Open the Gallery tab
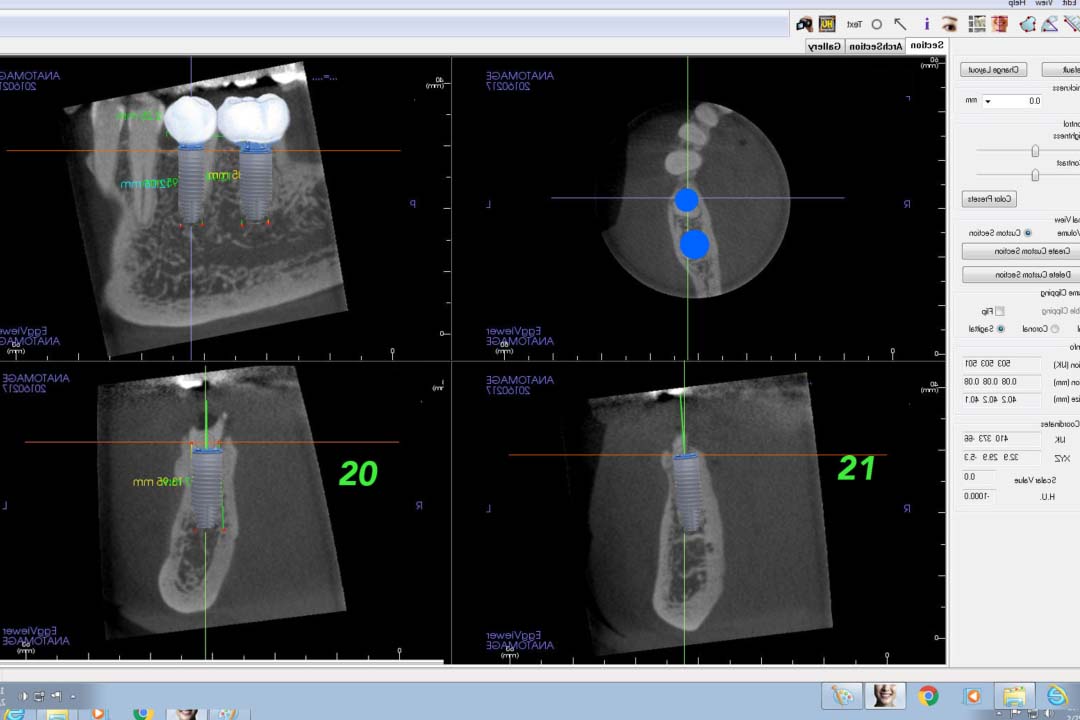This screenshot has height=720, width=1080. click(x=824, y=46)
